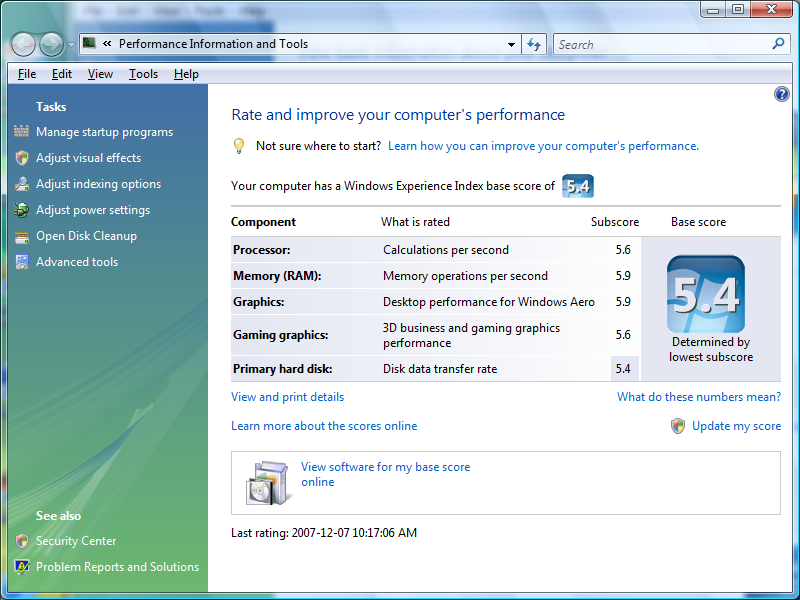Click the Problem Reports and Solutions icon

tap(22, 567)
